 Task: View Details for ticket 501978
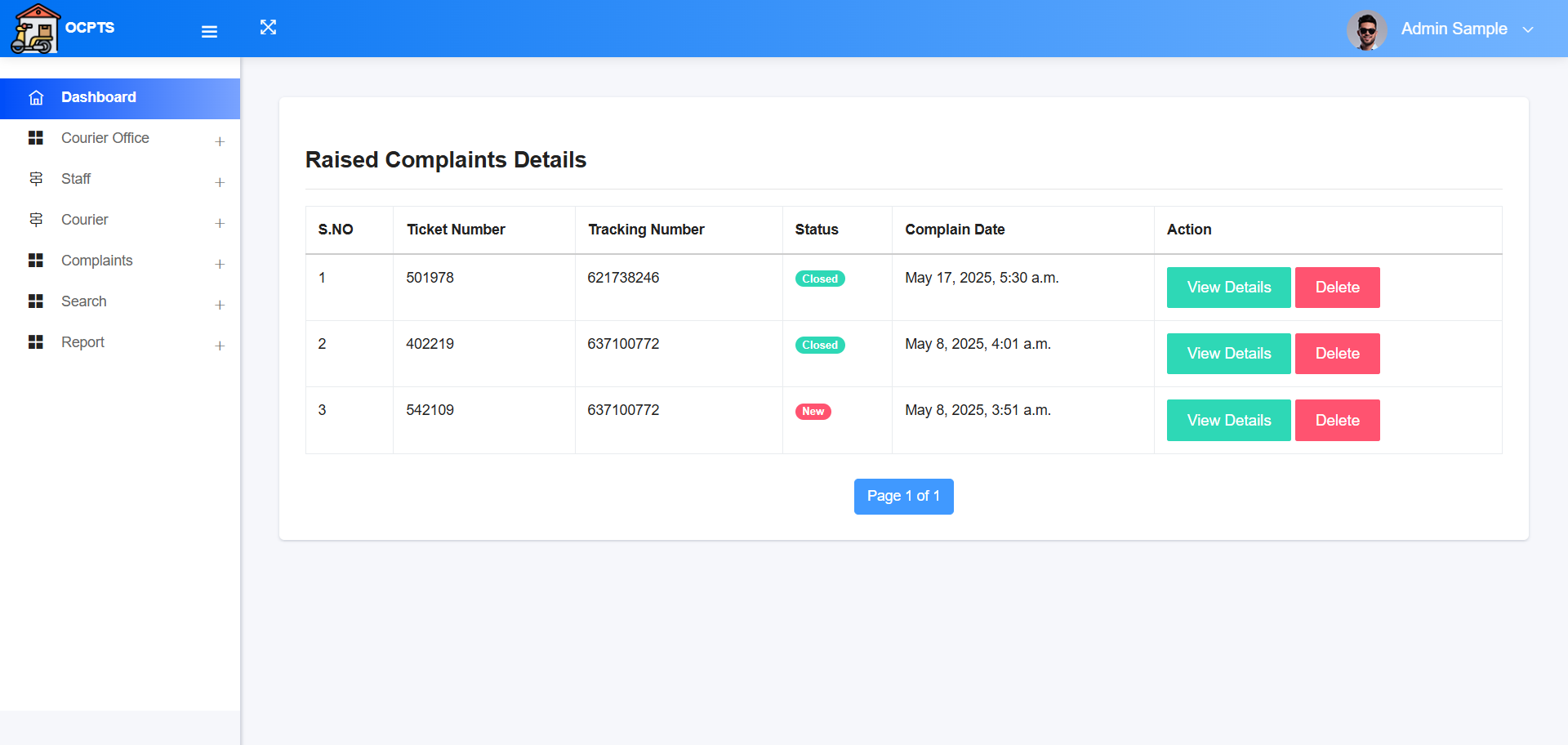click(1228, 288)
